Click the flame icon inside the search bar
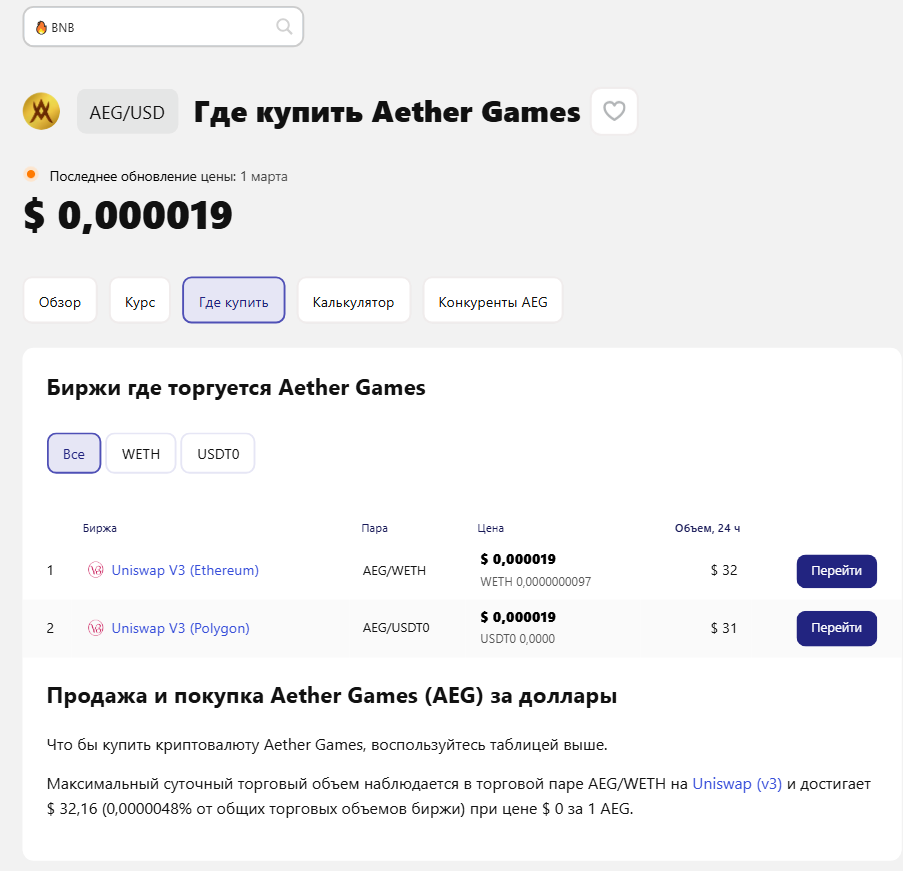This screenshot has height=871, width=903. pos(40,27)
